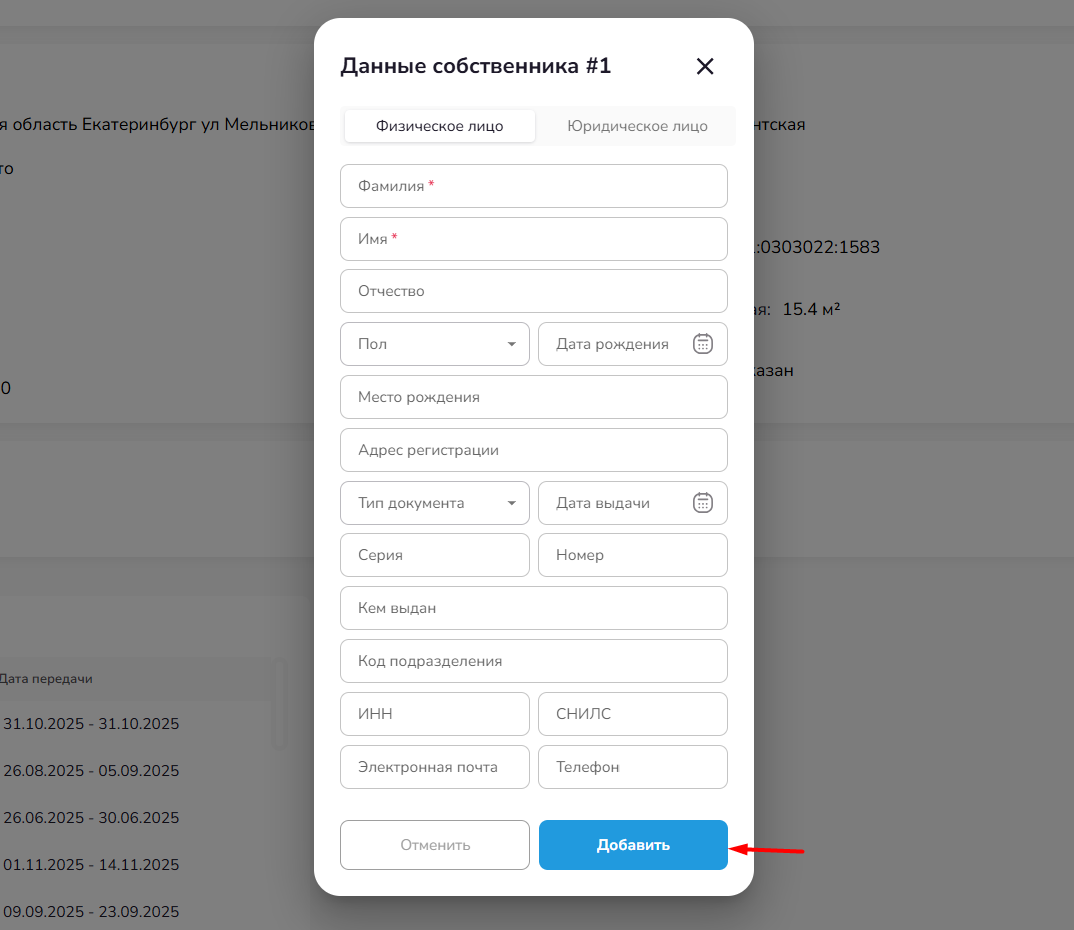Screen dimensions: 1074x930
Task: Click the Кем выдан field
Action: [534, 608]
